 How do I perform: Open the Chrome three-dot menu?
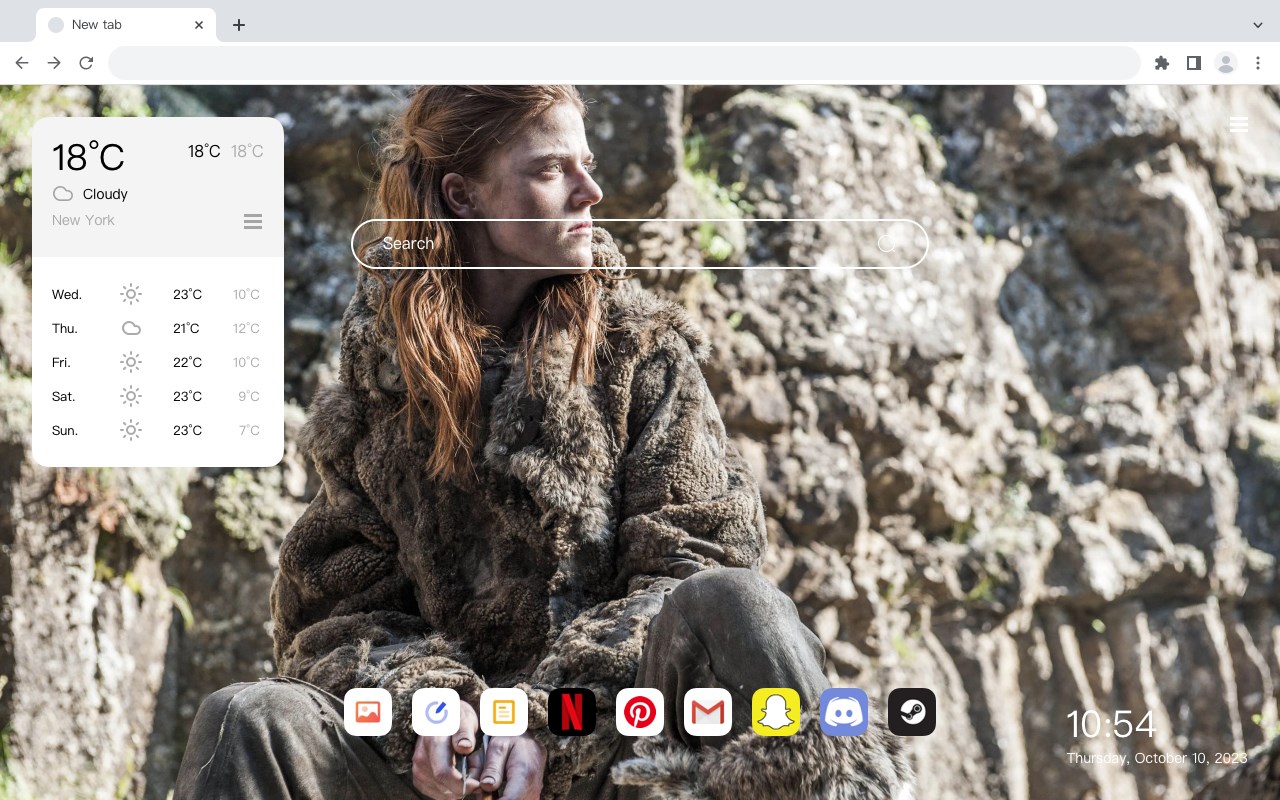(1257, 63)
